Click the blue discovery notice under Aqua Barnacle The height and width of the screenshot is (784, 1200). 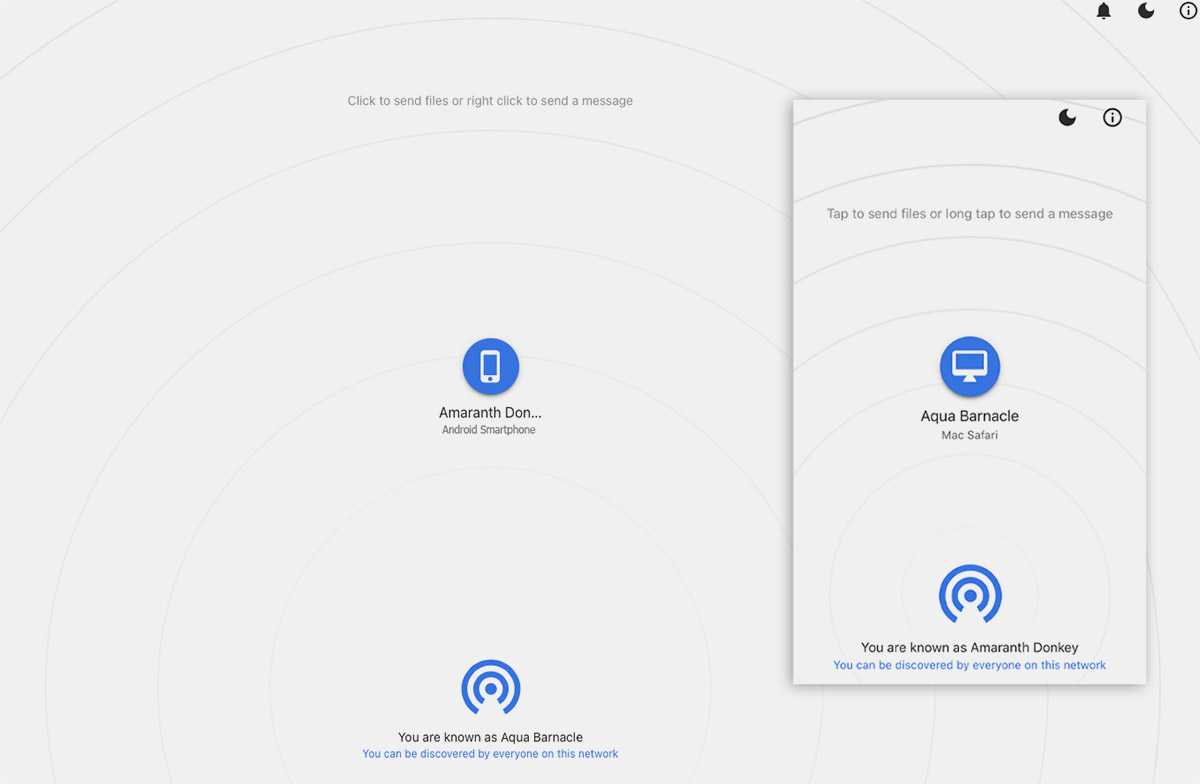[490, 754]
